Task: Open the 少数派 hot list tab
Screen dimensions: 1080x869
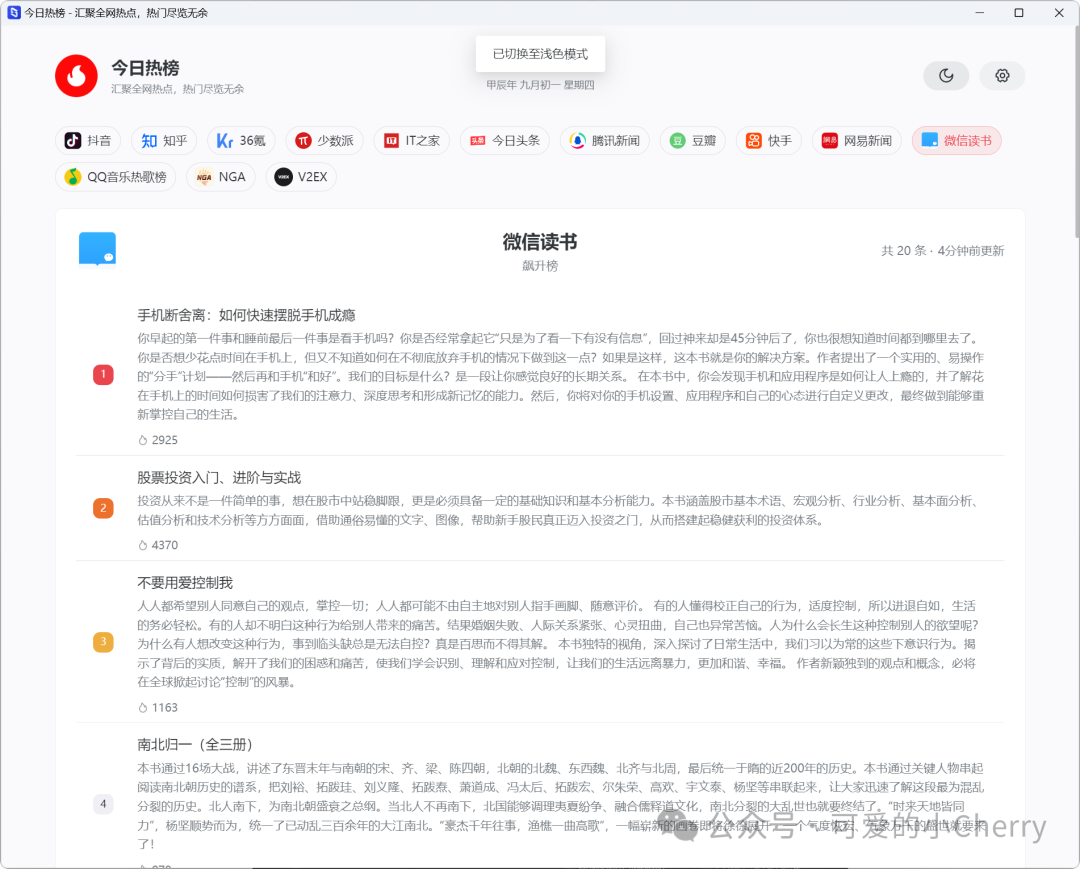Action: tap(324, 140)
